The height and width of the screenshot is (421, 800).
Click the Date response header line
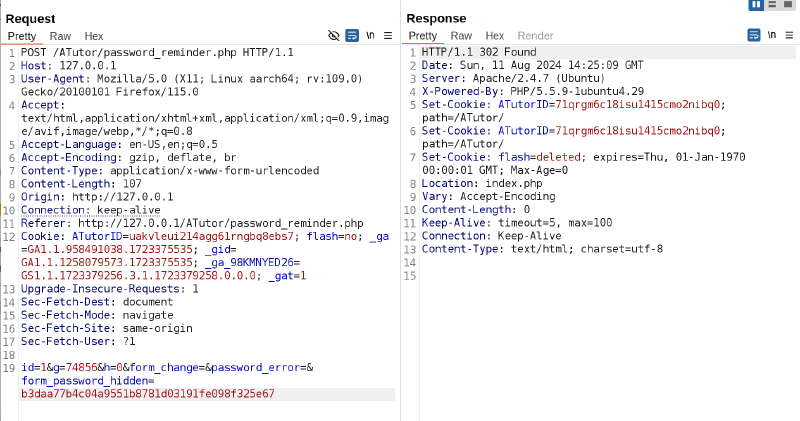tap(533, 65)
